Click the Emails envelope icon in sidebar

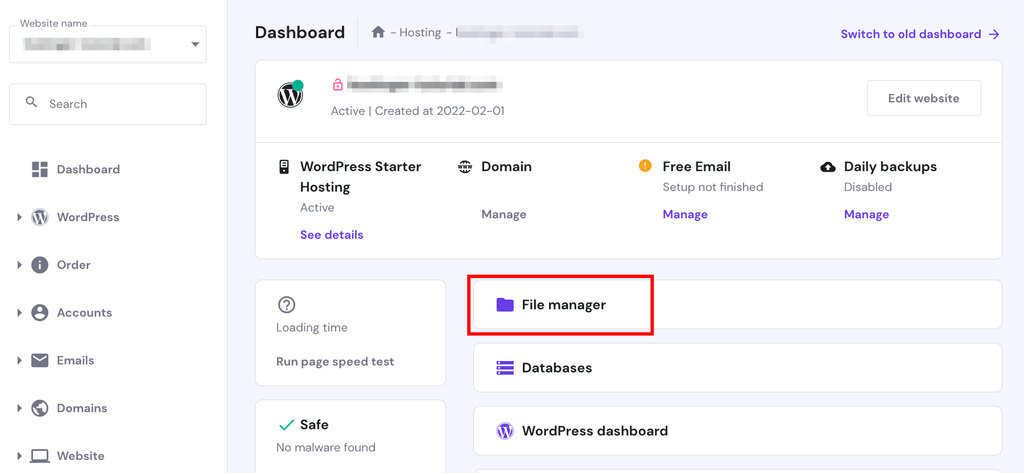point(40,360)
